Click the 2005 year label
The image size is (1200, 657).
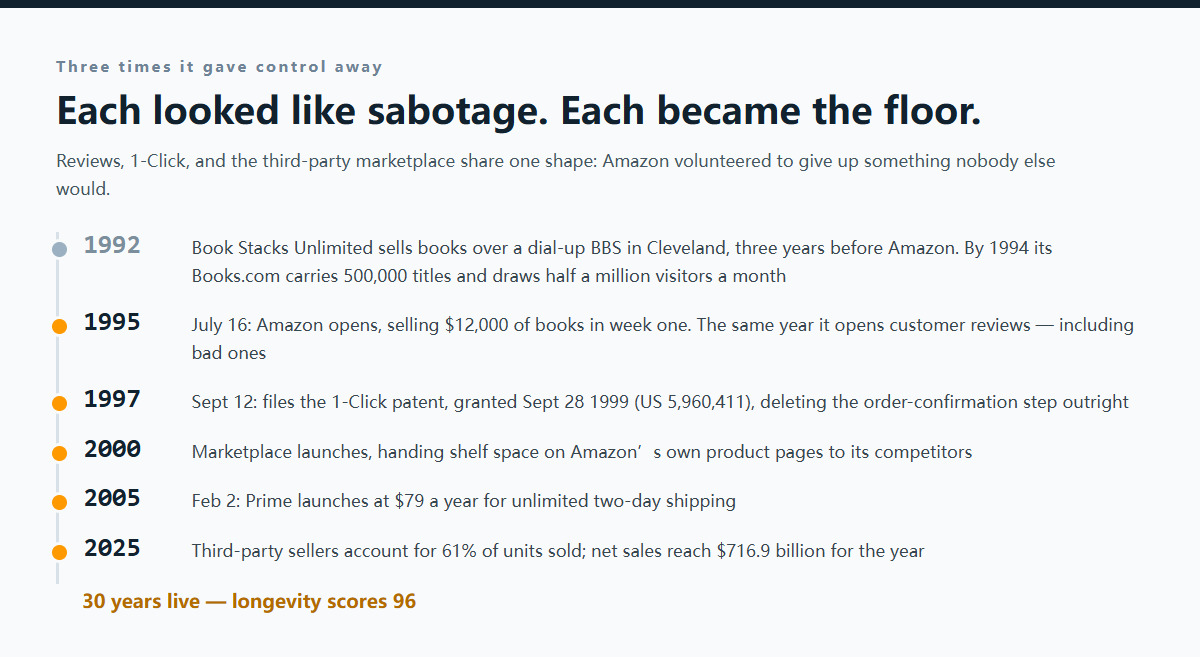112,498
